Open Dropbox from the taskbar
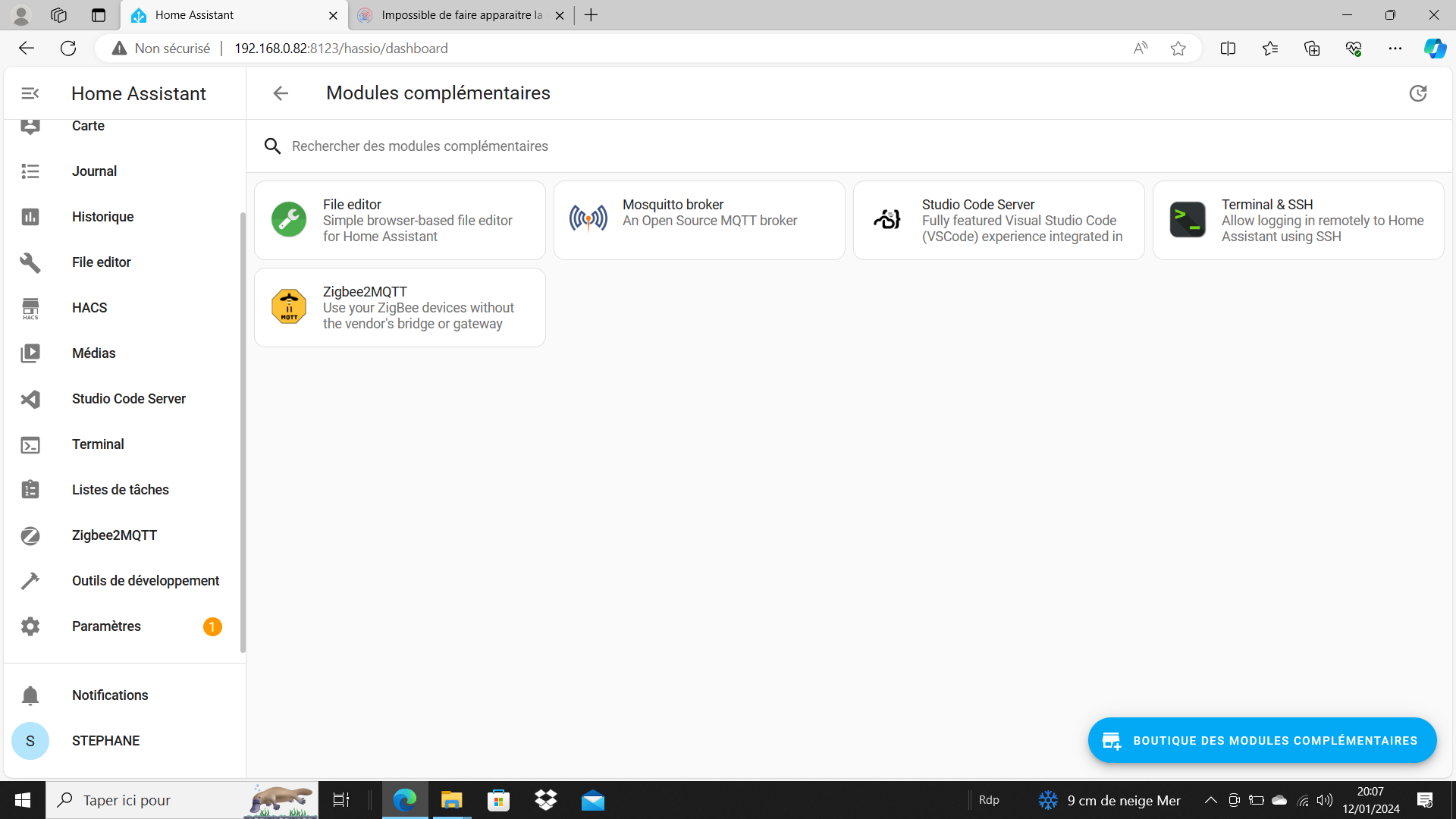 click(545, 800)
